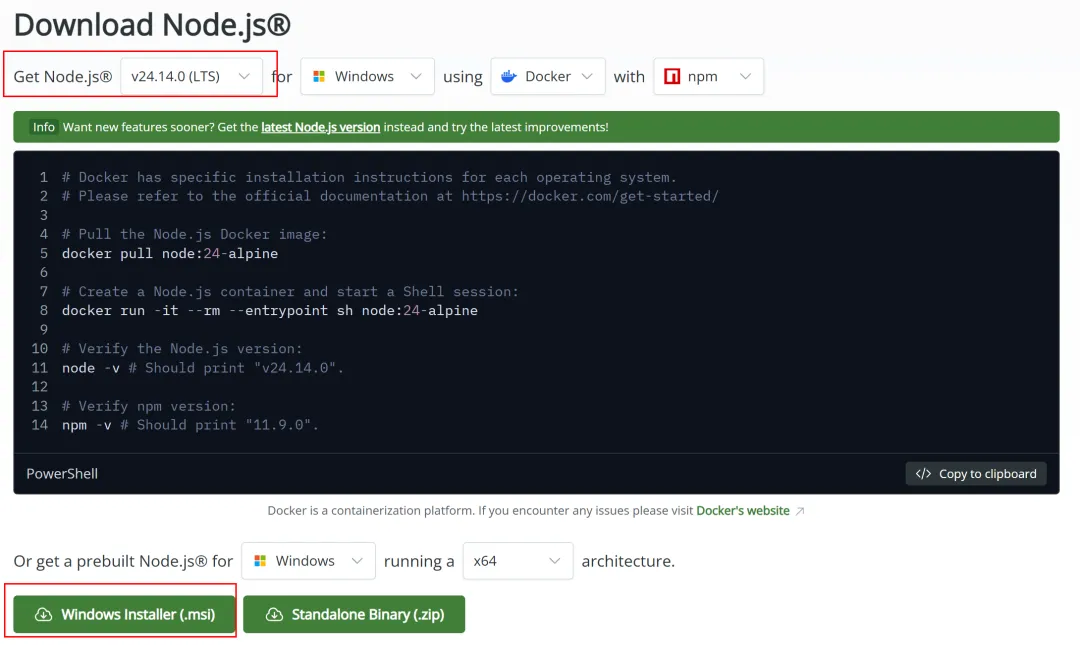The image size is (1080, 645).
Task: Click the 'Get Node.js®' label
Action: pyautogui.click(x=63, y=76)
